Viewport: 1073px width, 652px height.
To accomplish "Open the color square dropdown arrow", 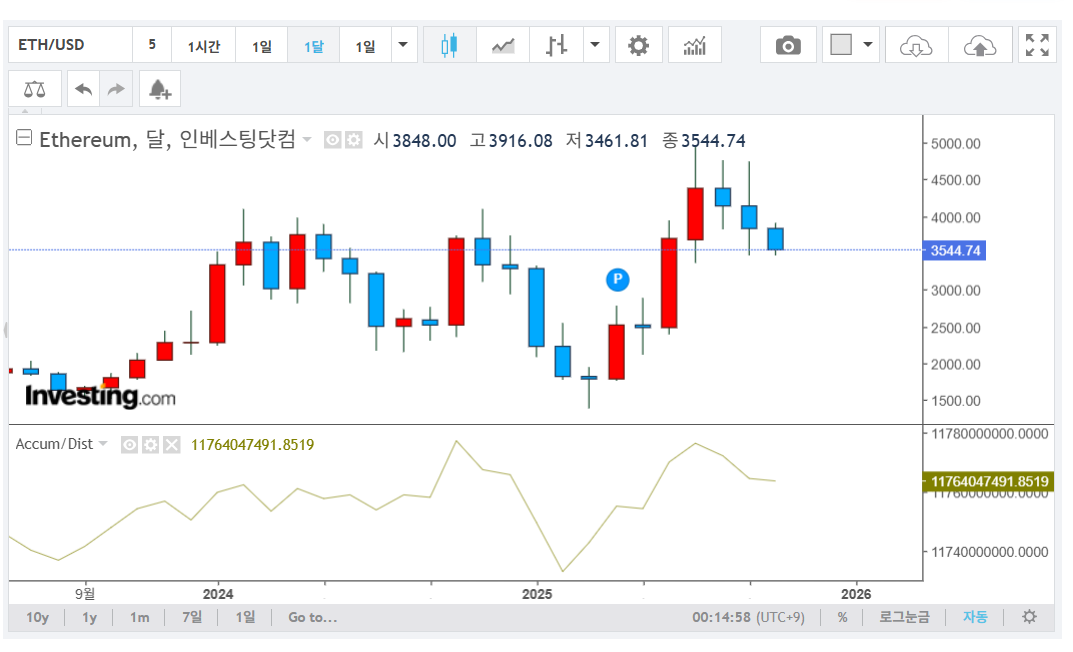I will click(x=868, y=45).
